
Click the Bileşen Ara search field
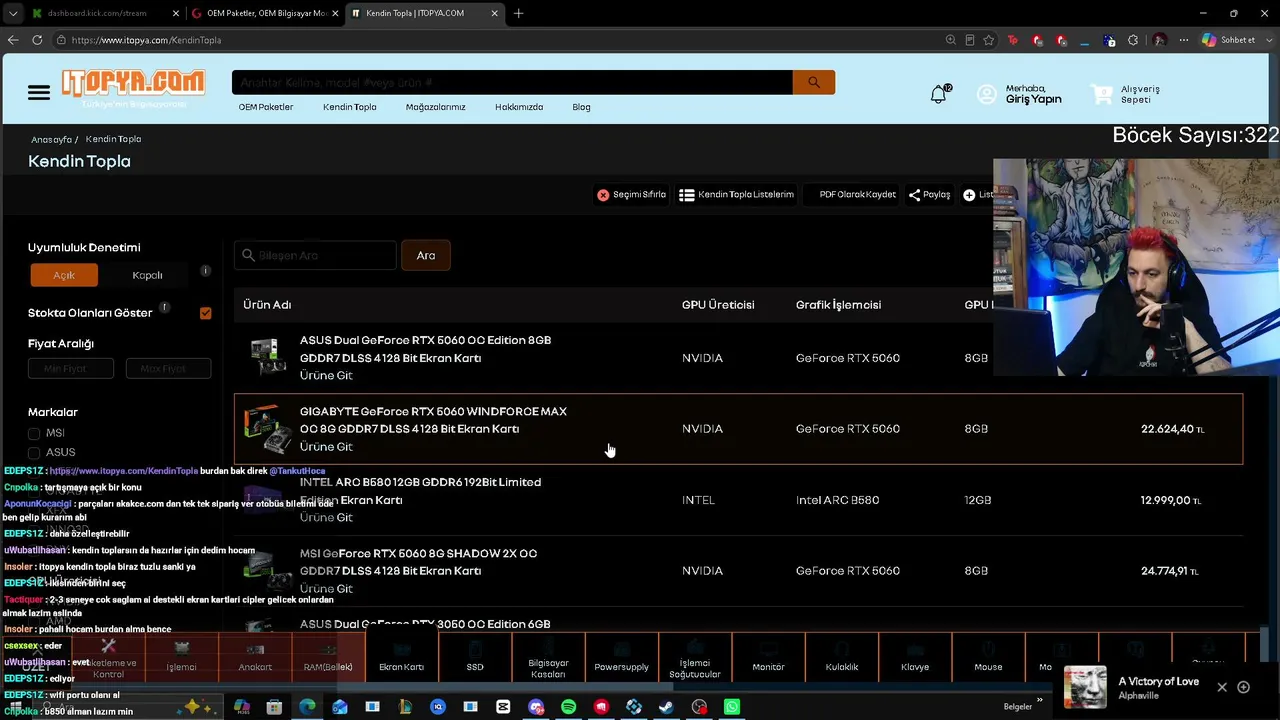coord(316,255)
